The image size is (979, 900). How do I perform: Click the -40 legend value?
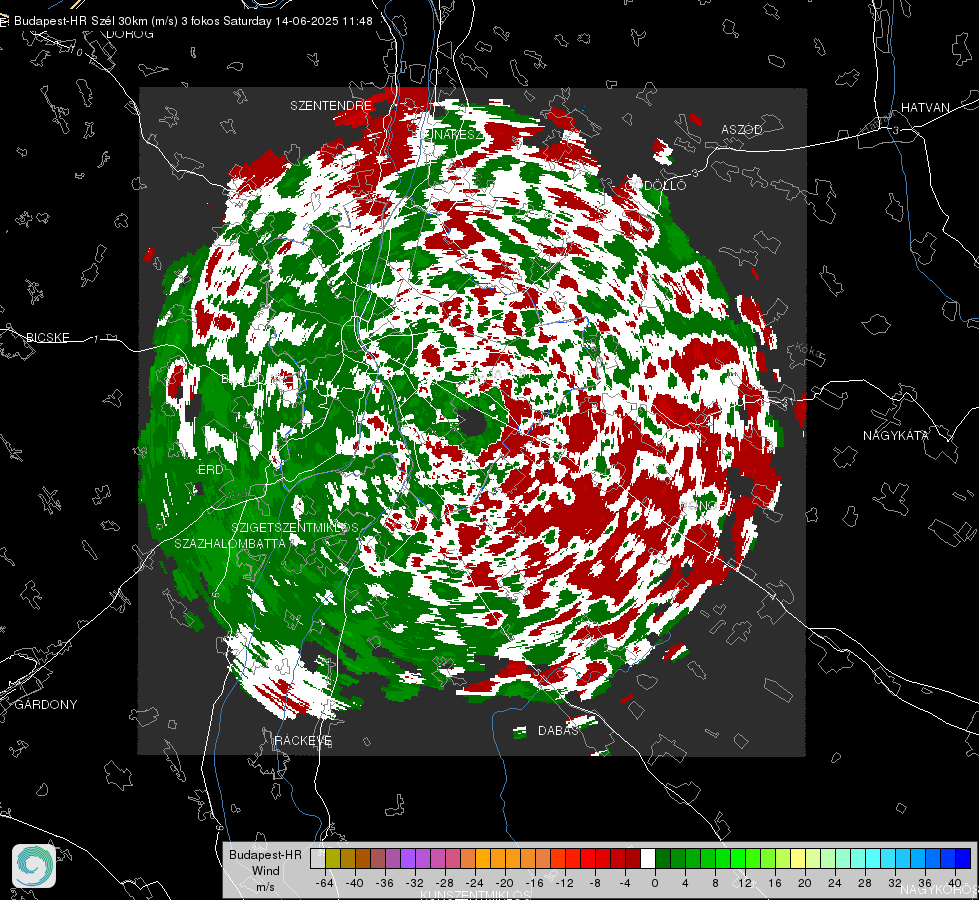pos(355,883)
